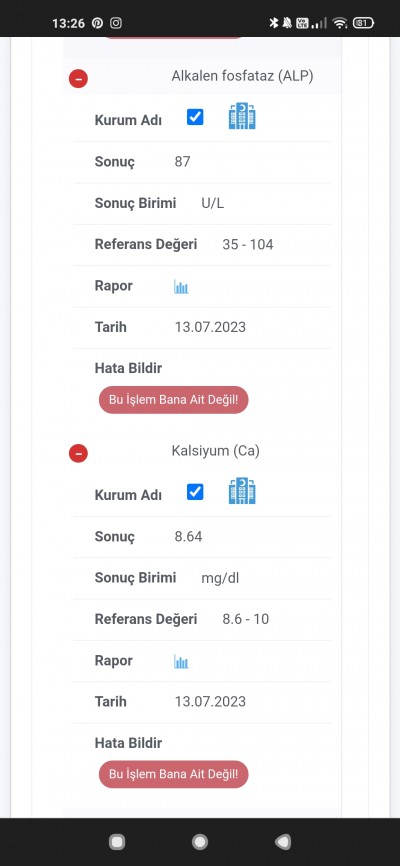The image size is (400, 866).
Task: Tap the ALP result value 87
Action: (182, 162)
